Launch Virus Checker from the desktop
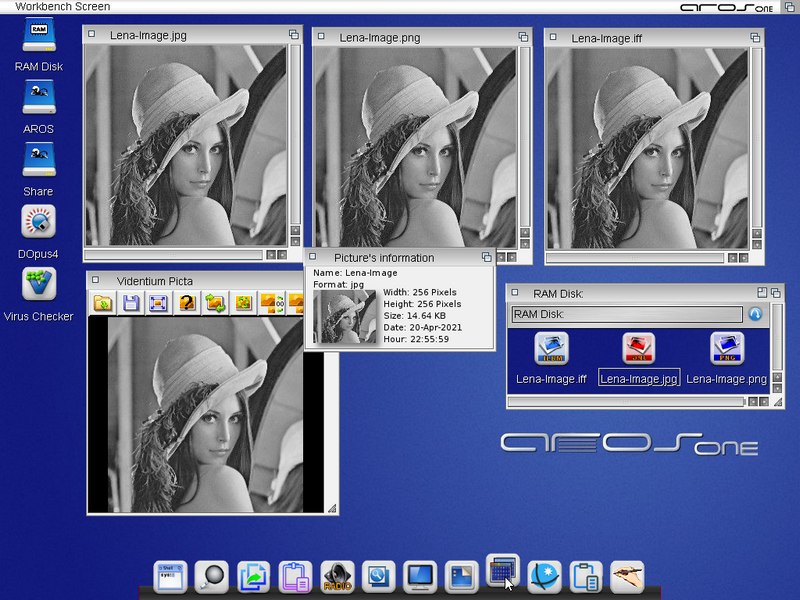The image size is (800, 600). [39, 284]
